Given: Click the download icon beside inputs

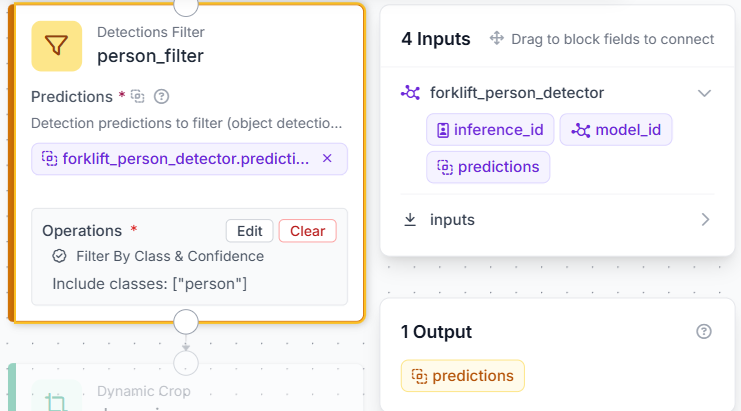Looking at the screenshot, I should 410,220.
